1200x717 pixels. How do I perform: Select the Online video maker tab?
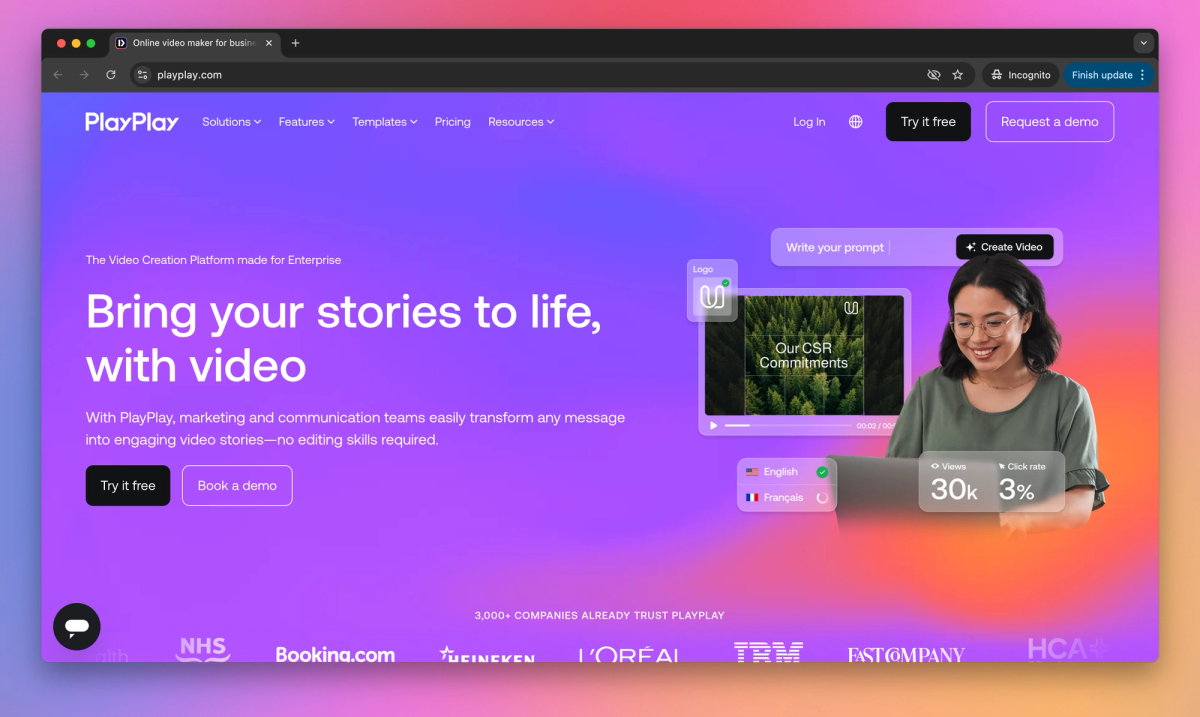point(194,43)
